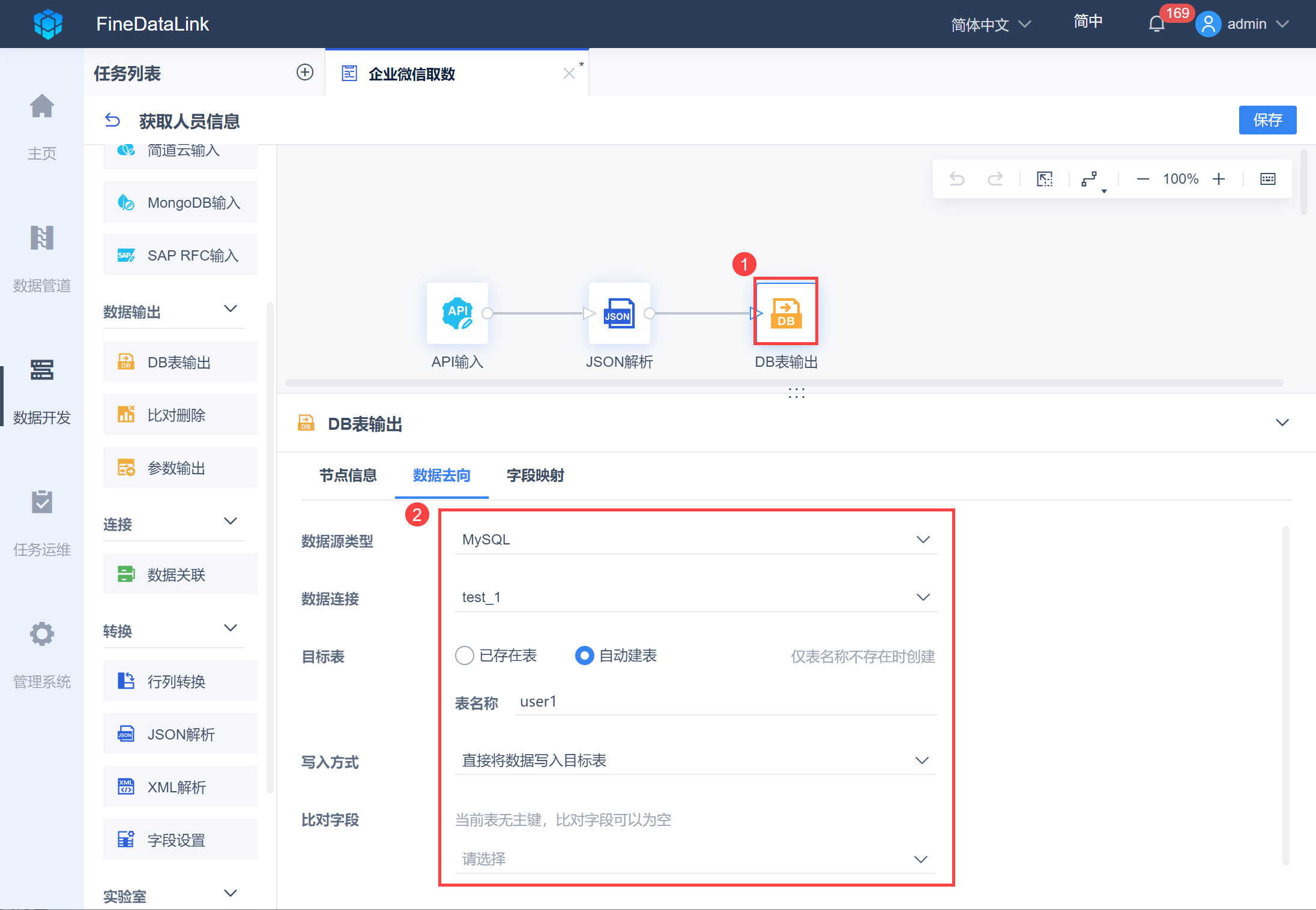The image size is (1316, 910).
Task: Click the notification bell icon
Action: coord(1156,24)
